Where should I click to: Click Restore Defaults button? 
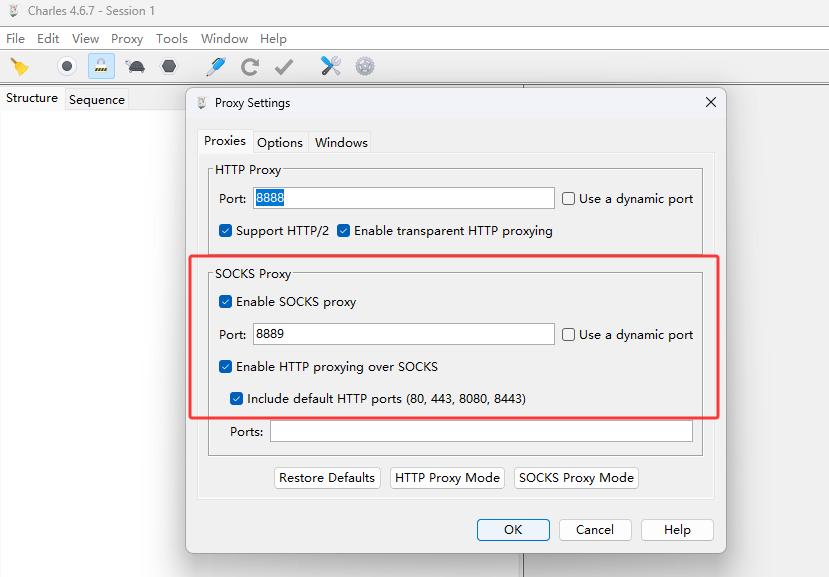tap(327, 478)
